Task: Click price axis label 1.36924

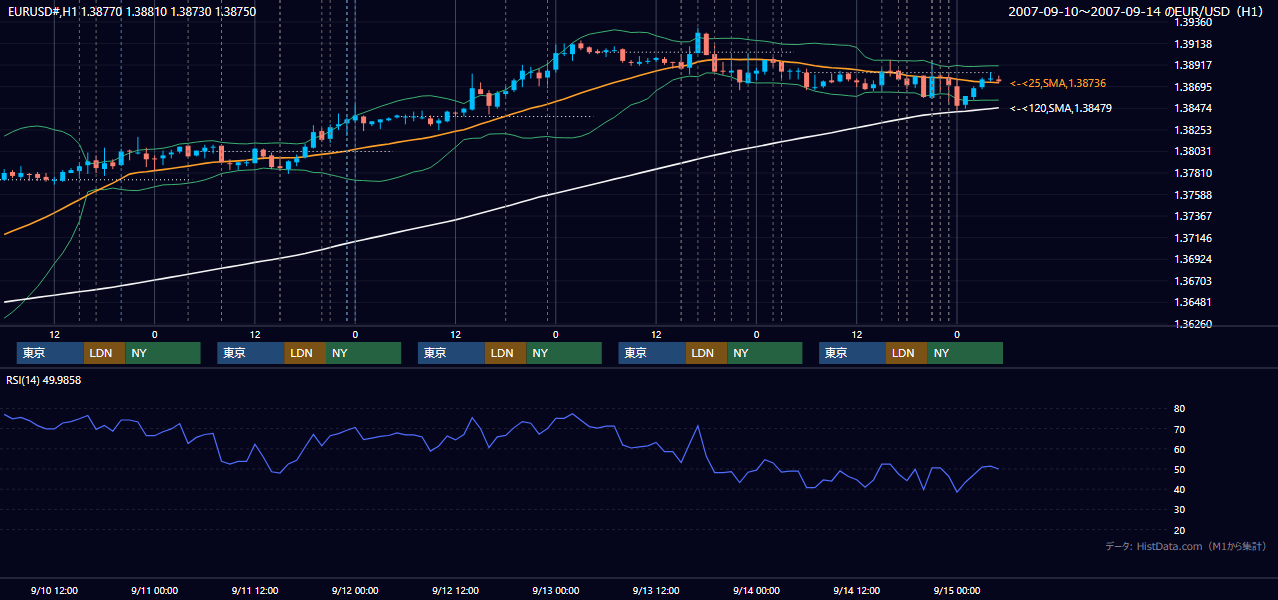Action: (x=1193, y=259)
